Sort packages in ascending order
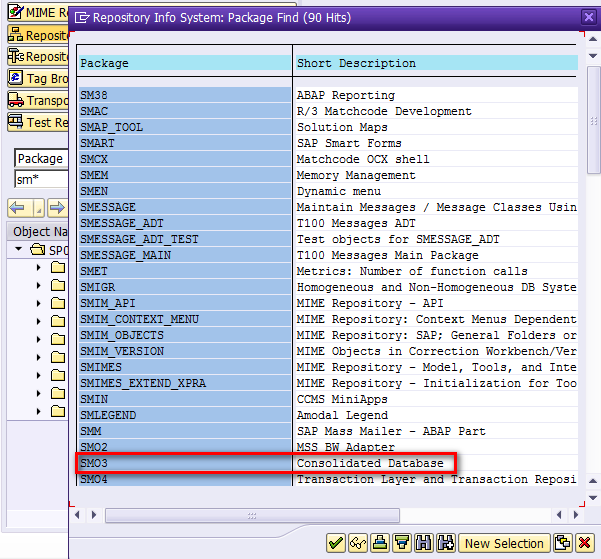The height and width of the screenshot is (559, 601). pyautogui.click(x=380, y=543)
